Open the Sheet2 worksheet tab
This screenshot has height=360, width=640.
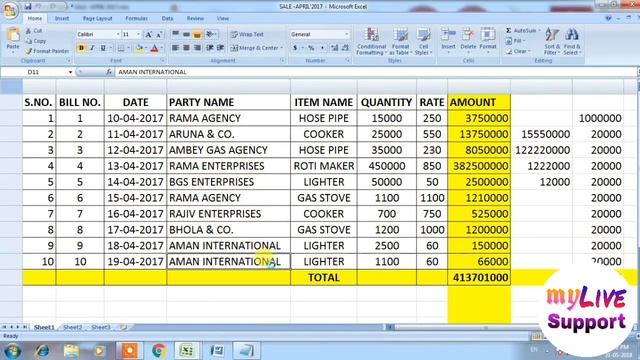(x=73, y=327)
